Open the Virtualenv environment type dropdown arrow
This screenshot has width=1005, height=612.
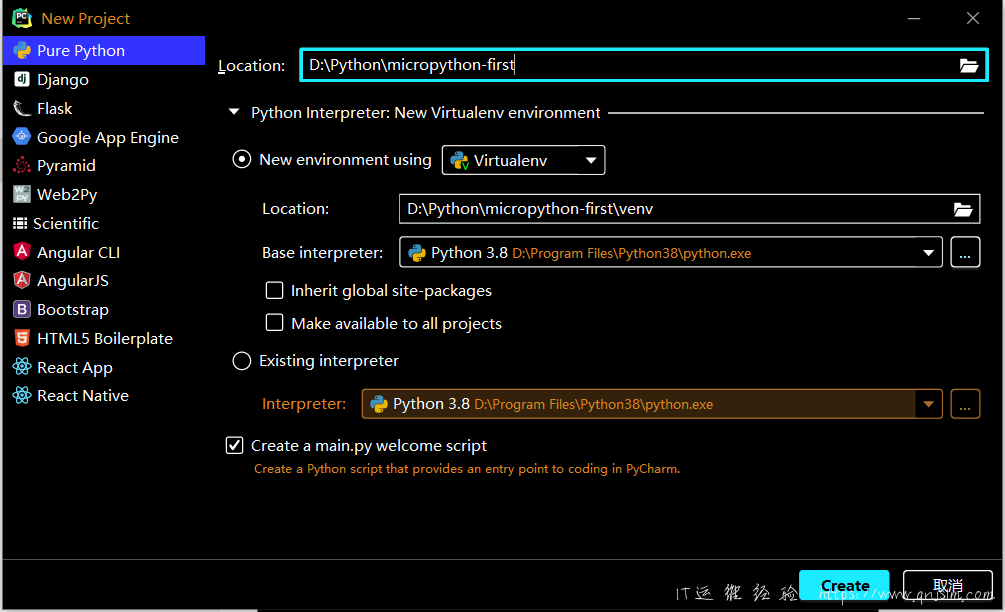[x=591, y=160]
